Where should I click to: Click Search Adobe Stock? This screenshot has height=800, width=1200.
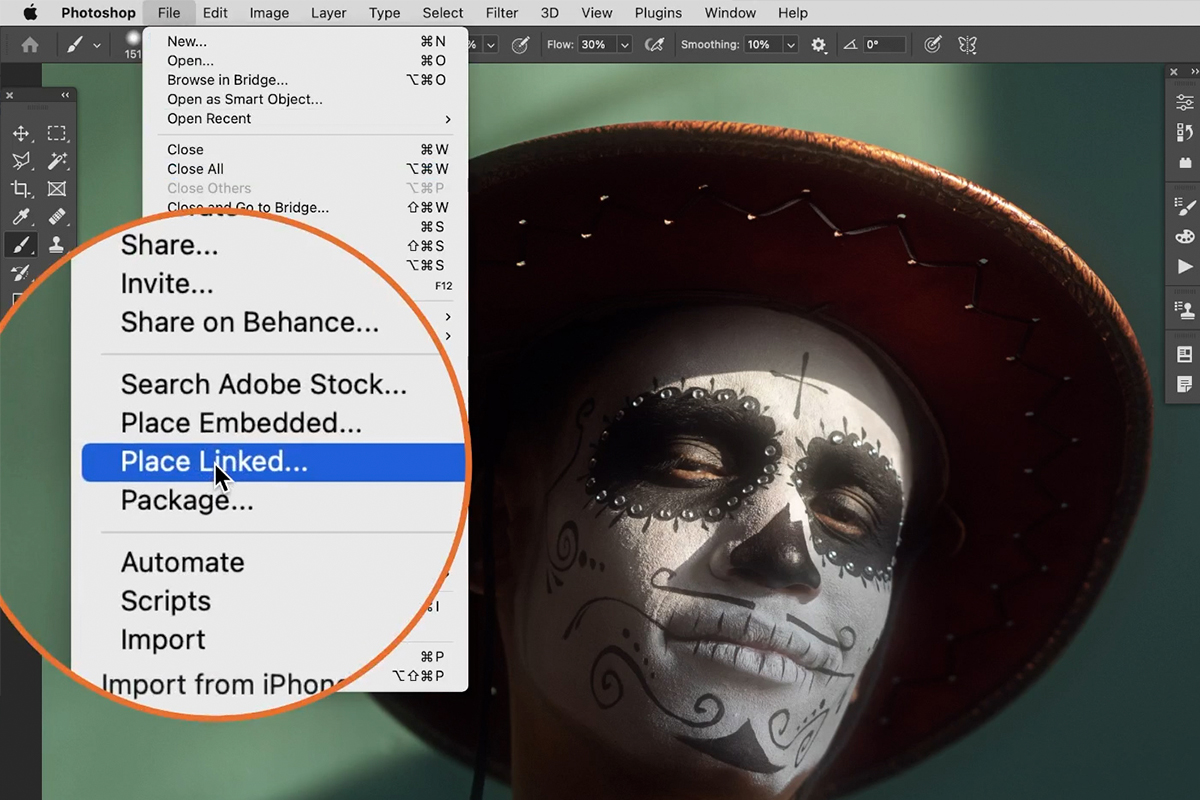(264, 384)
